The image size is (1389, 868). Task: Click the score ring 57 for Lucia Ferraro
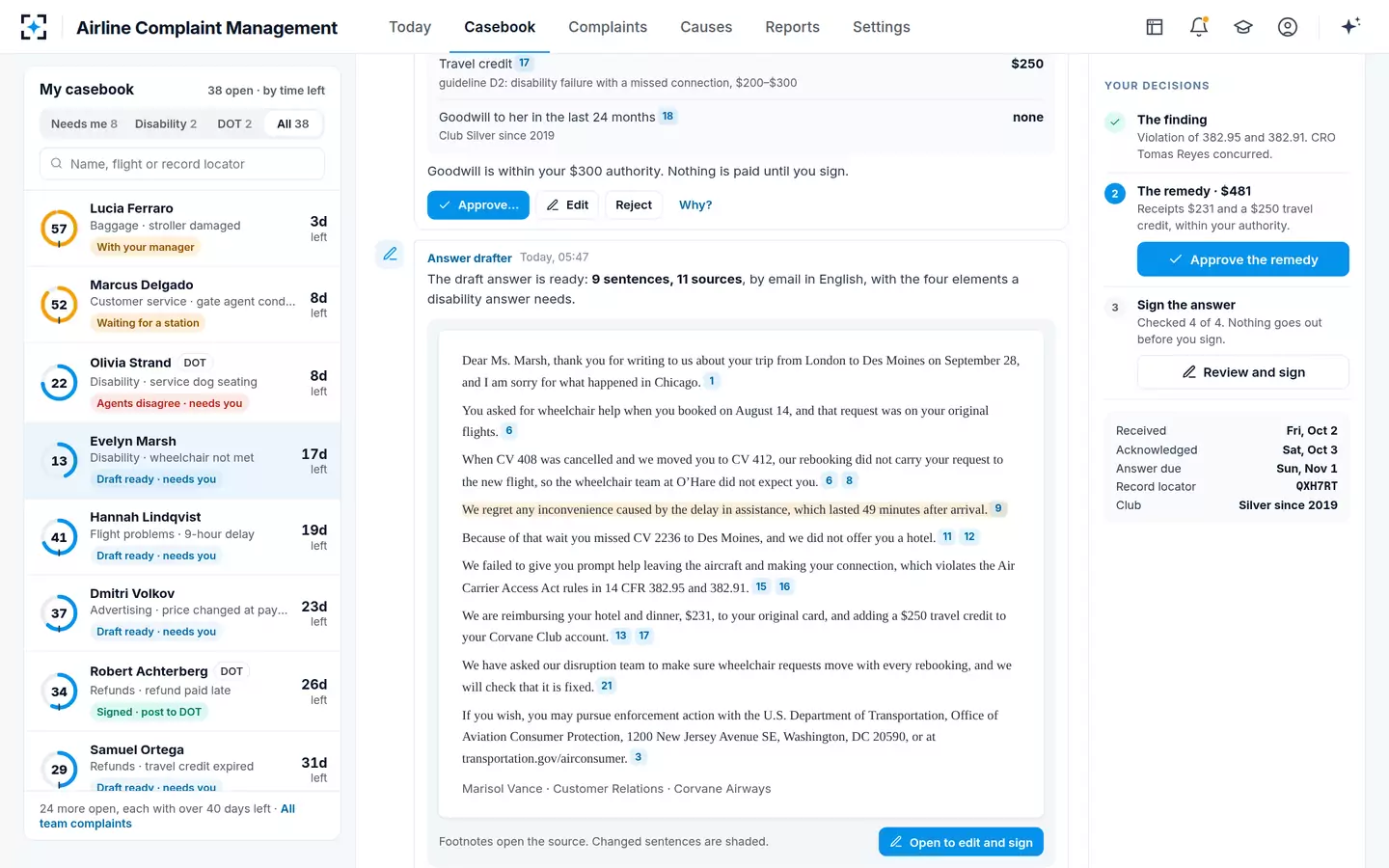pyautogui.click(x=59, y=229)
